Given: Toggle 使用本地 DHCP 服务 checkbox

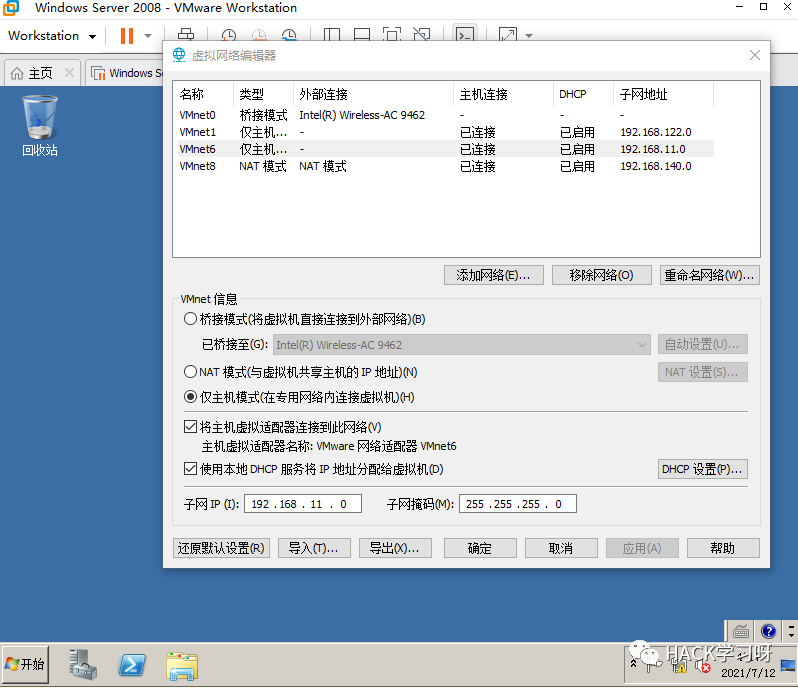Looking at the screenshot, I should pos(190,469).
